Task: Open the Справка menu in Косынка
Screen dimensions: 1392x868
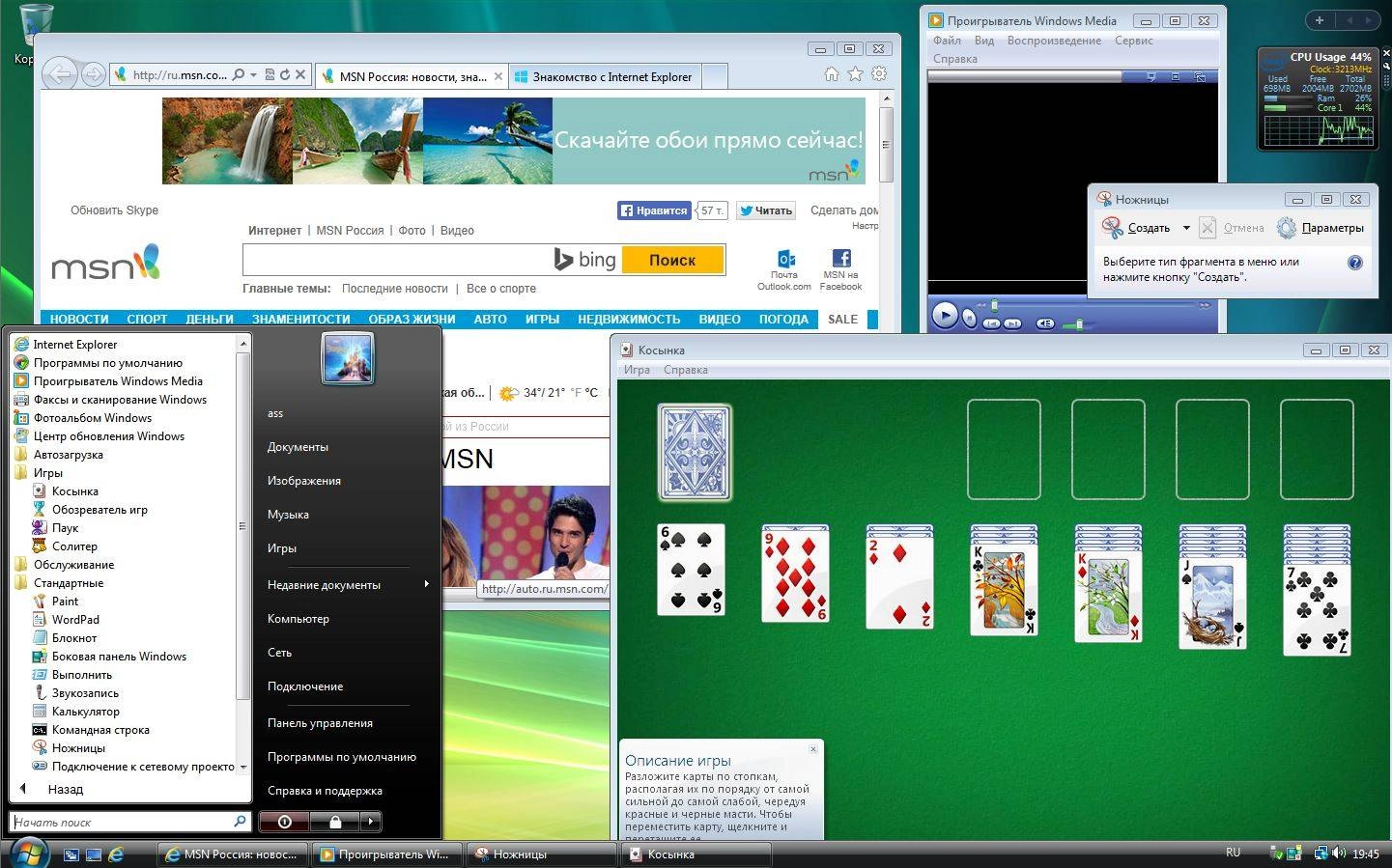Action: coord(686,370)
